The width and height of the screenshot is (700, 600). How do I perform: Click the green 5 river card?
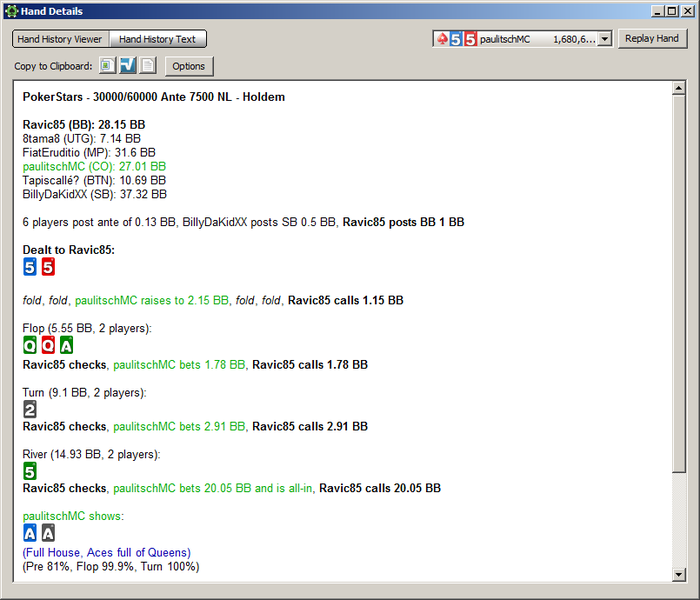pos(30,471)
